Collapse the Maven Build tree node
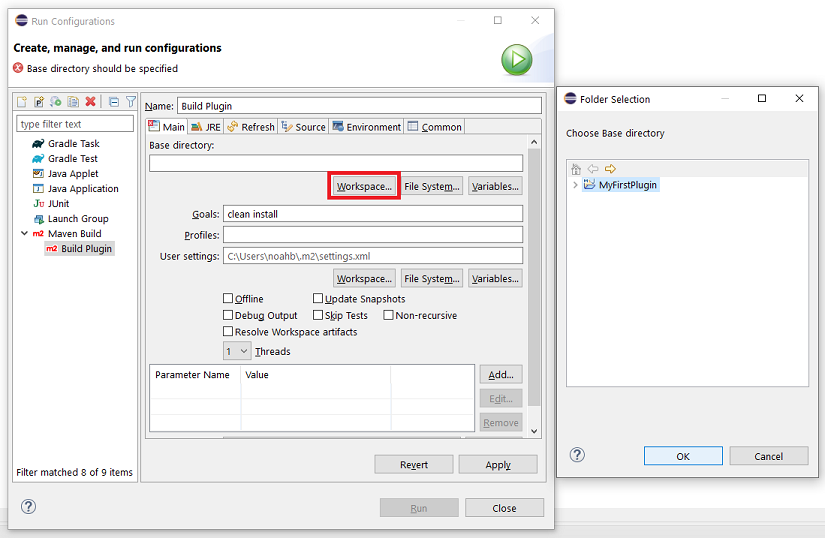The width and height of the screenshot is (825, 538). click(23, 233)
